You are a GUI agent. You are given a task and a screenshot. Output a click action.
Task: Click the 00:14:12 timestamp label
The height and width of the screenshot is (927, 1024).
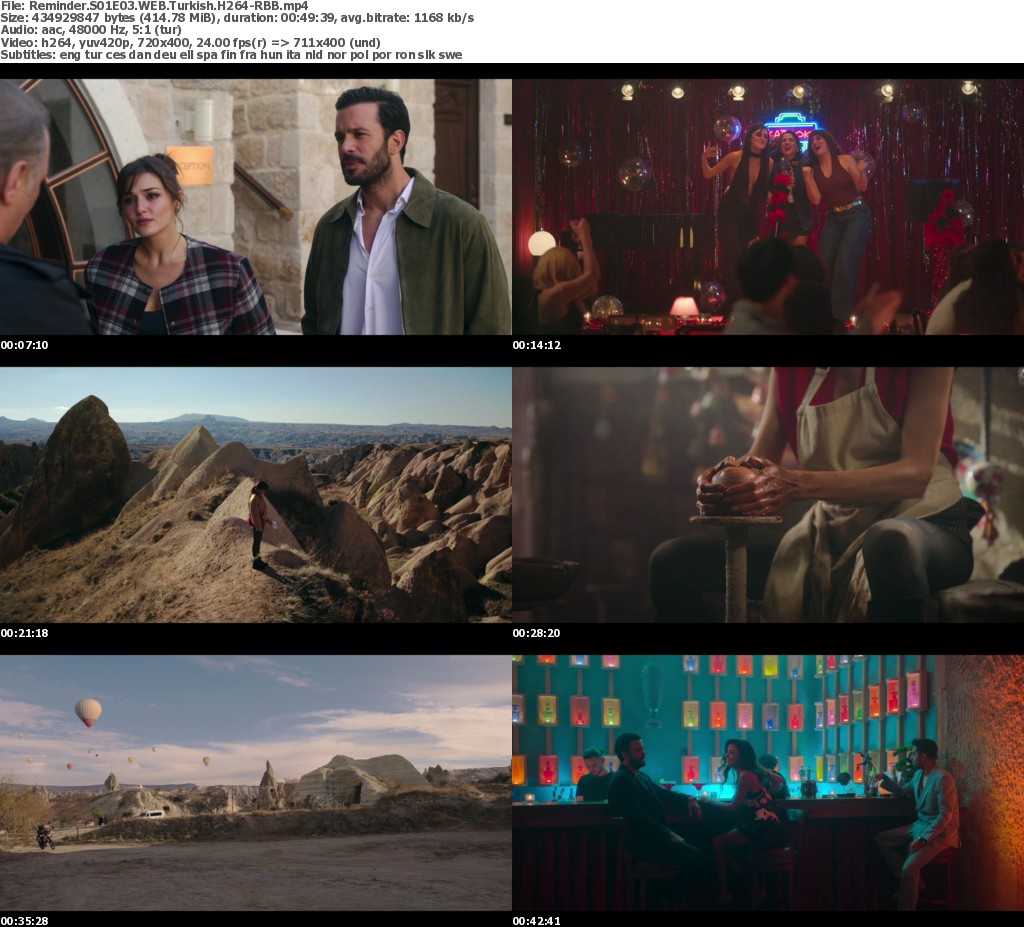click(536, 345)
